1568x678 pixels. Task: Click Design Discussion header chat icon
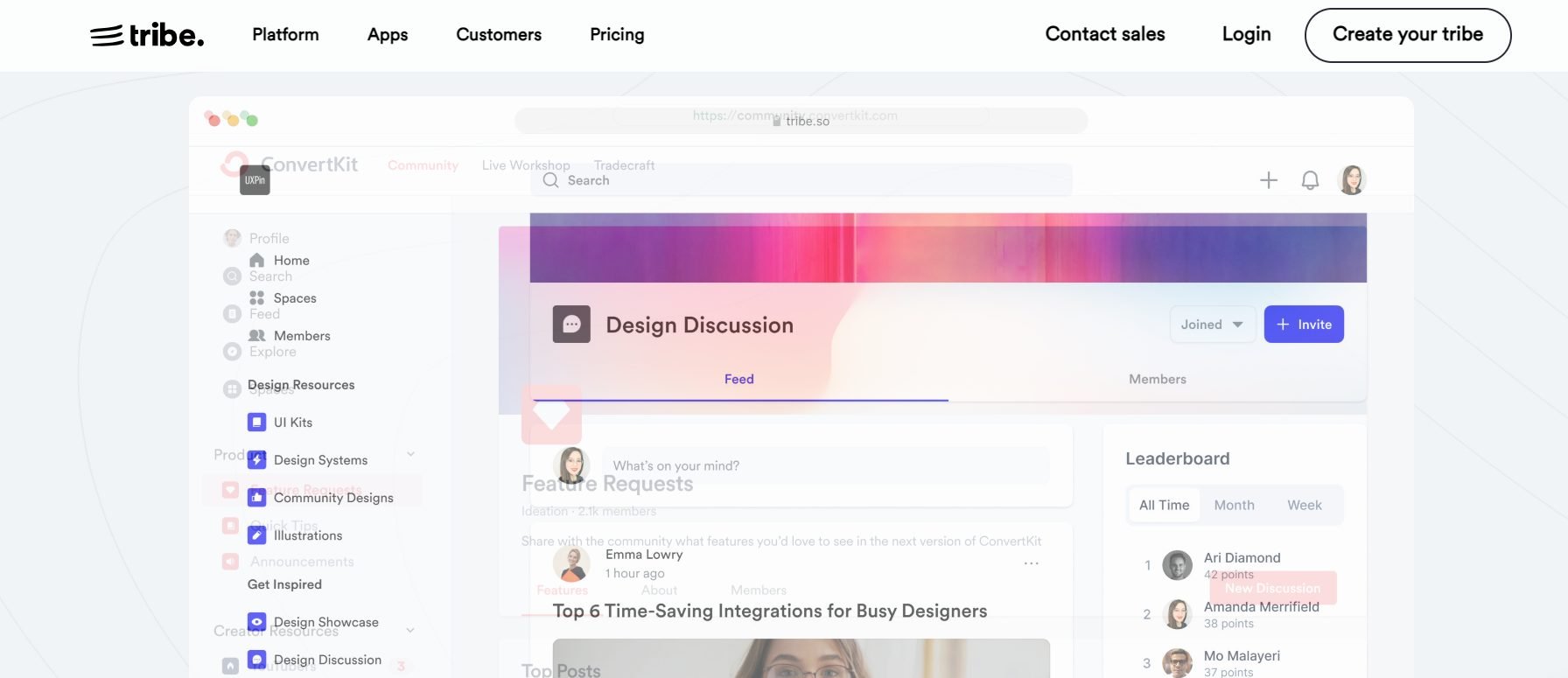click(571, 325)
